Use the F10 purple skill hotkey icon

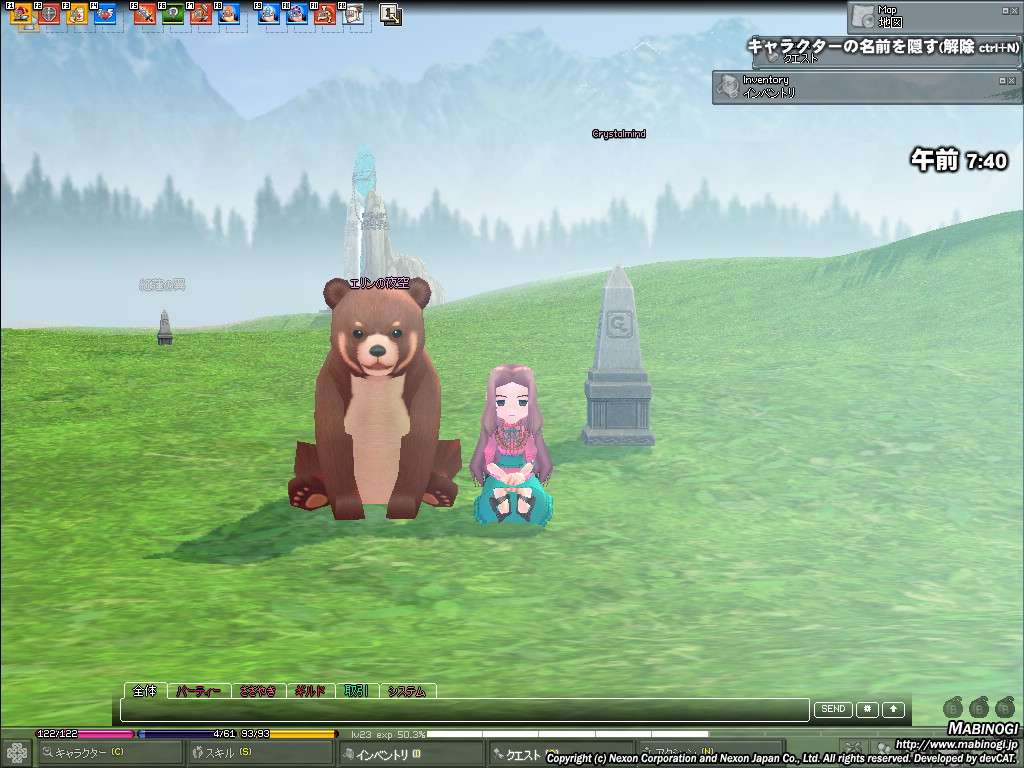296,14
